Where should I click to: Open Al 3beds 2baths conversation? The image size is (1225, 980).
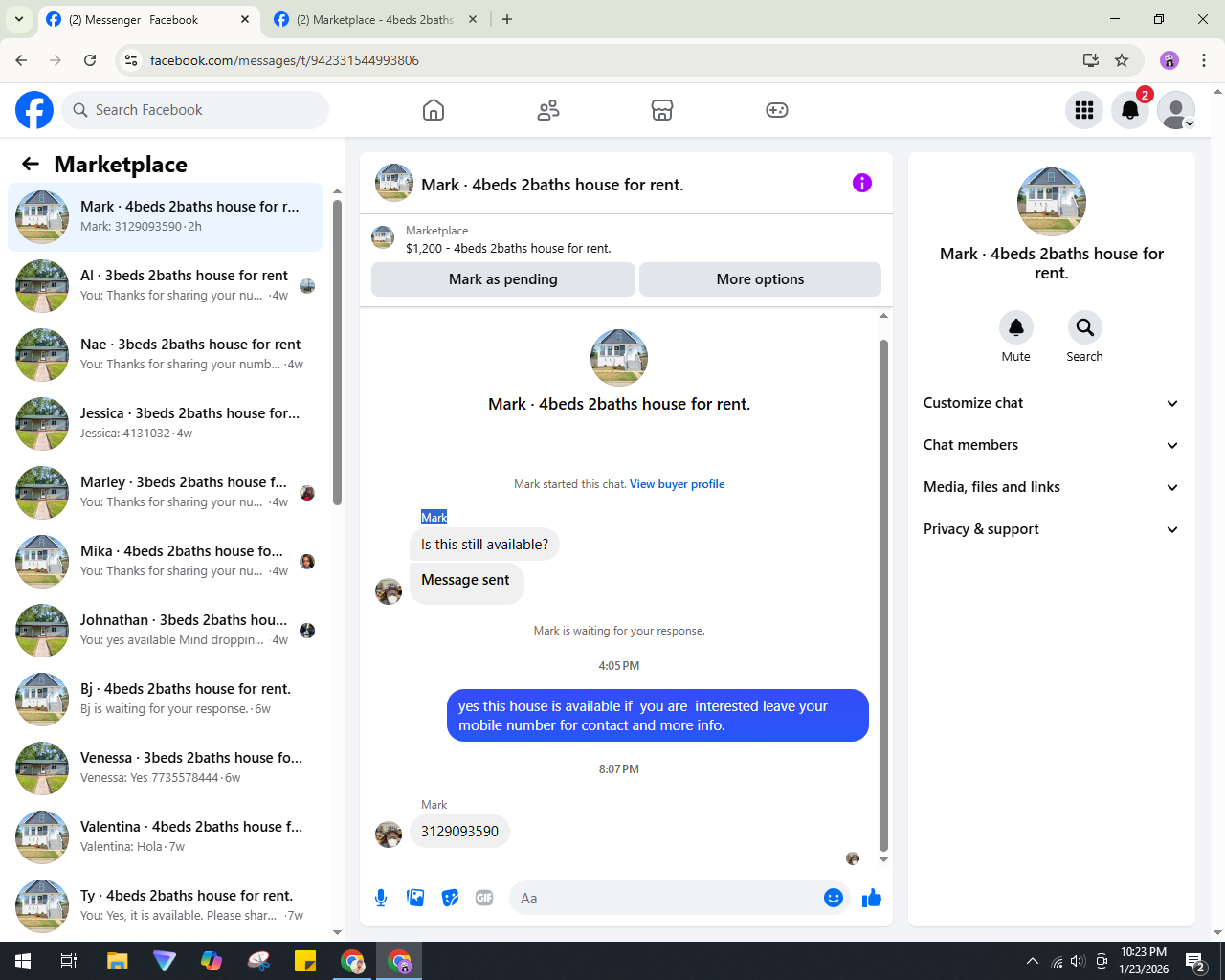(x=165, y=286)
